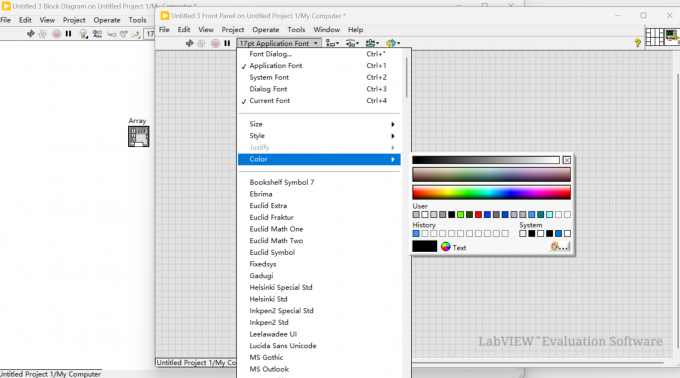Click Step Into icon in Block Diagram toolbar

[x=111, y=34]
